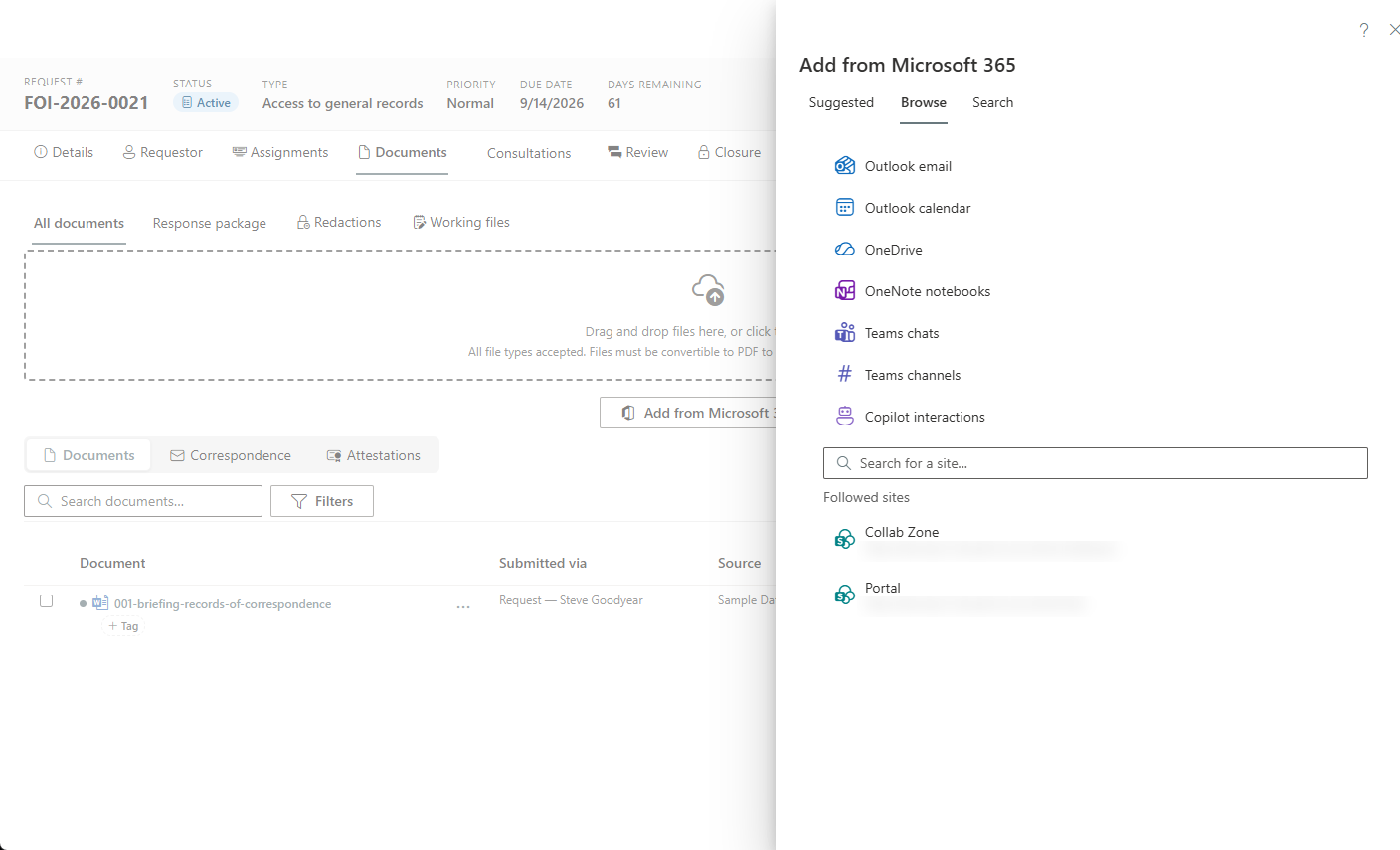Select the Documents pill tab
Image resolution: width=1400 pixels, height=850 pixels.
click(x=88, y=455)
